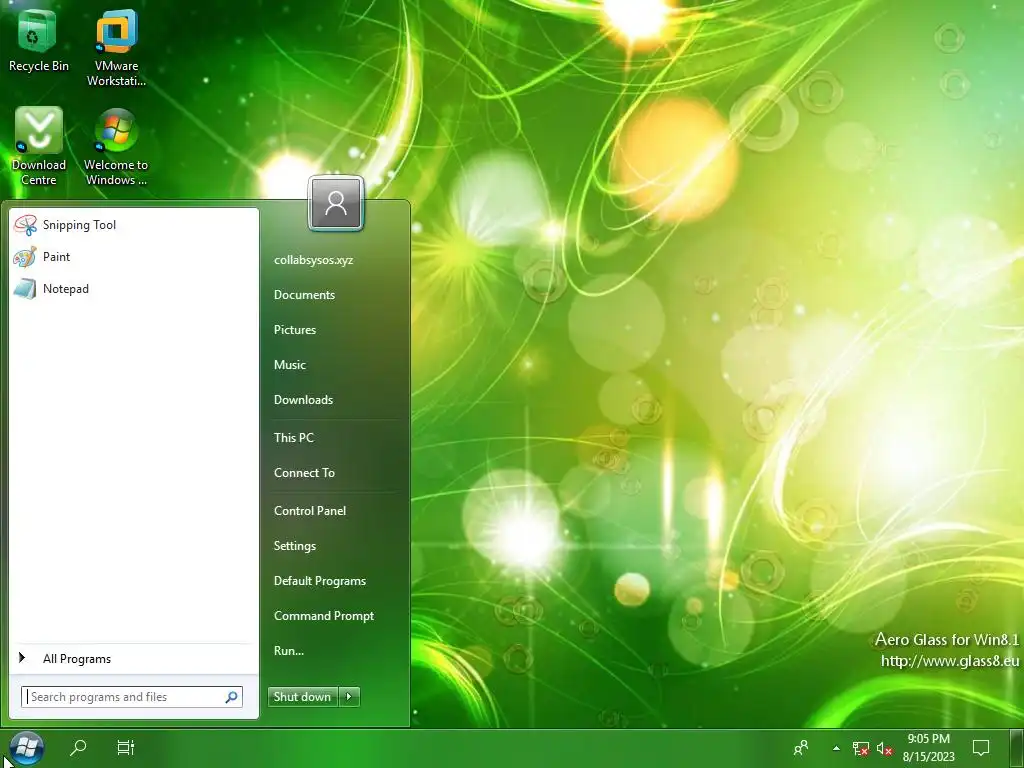
Task: Click the Start orb button
Action: pos(27,748)
